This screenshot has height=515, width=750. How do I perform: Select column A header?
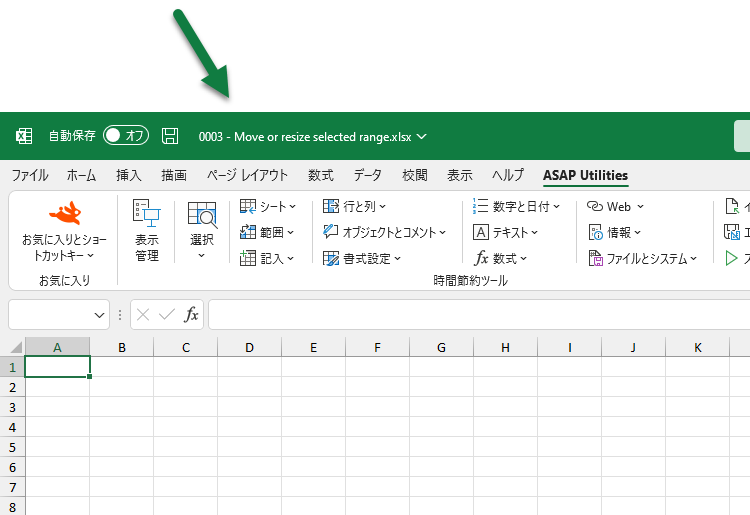click(x=57, y=348)
